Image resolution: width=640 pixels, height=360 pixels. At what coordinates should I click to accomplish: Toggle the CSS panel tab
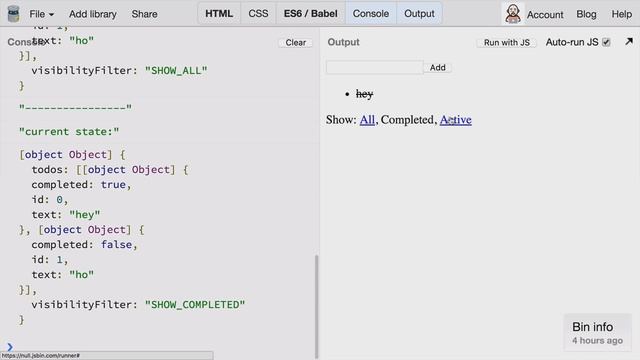click(258, 13)
